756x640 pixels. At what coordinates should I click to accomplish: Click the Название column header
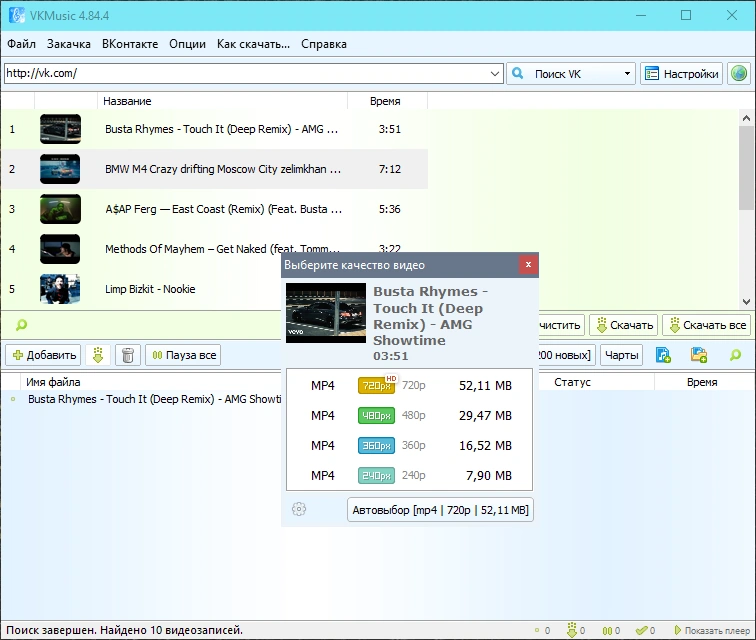tap(222, 101)
